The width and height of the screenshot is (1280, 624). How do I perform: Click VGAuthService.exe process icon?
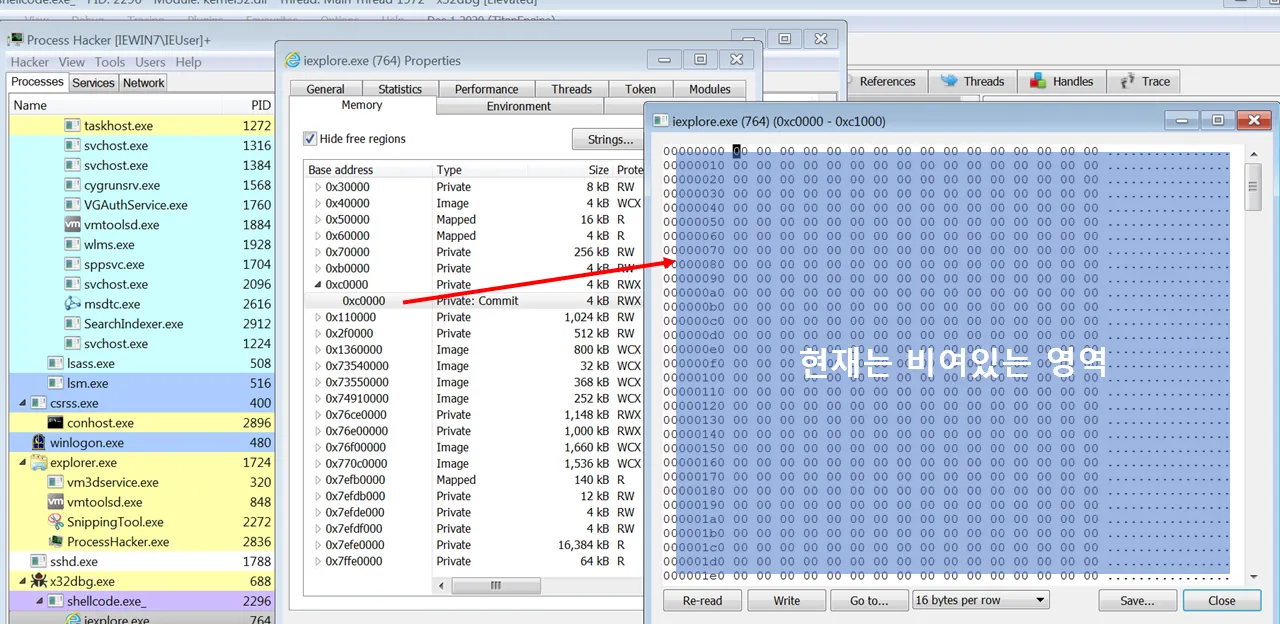[72, 205]
